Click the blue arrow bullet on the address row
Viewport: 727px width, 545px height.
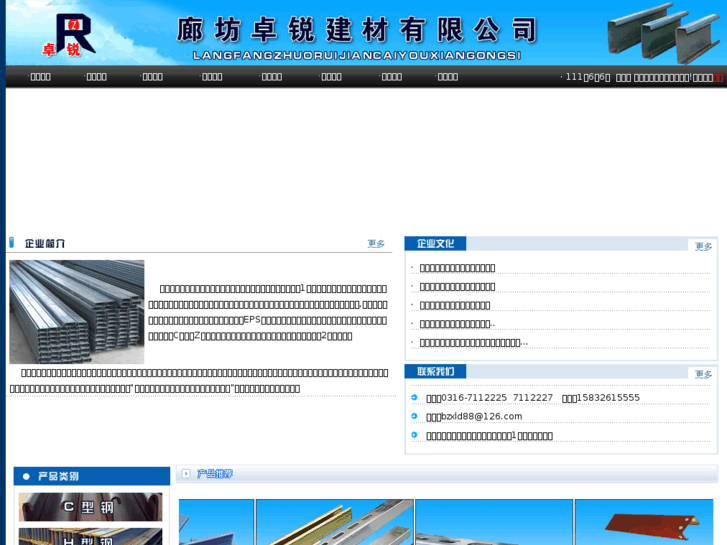415,435
